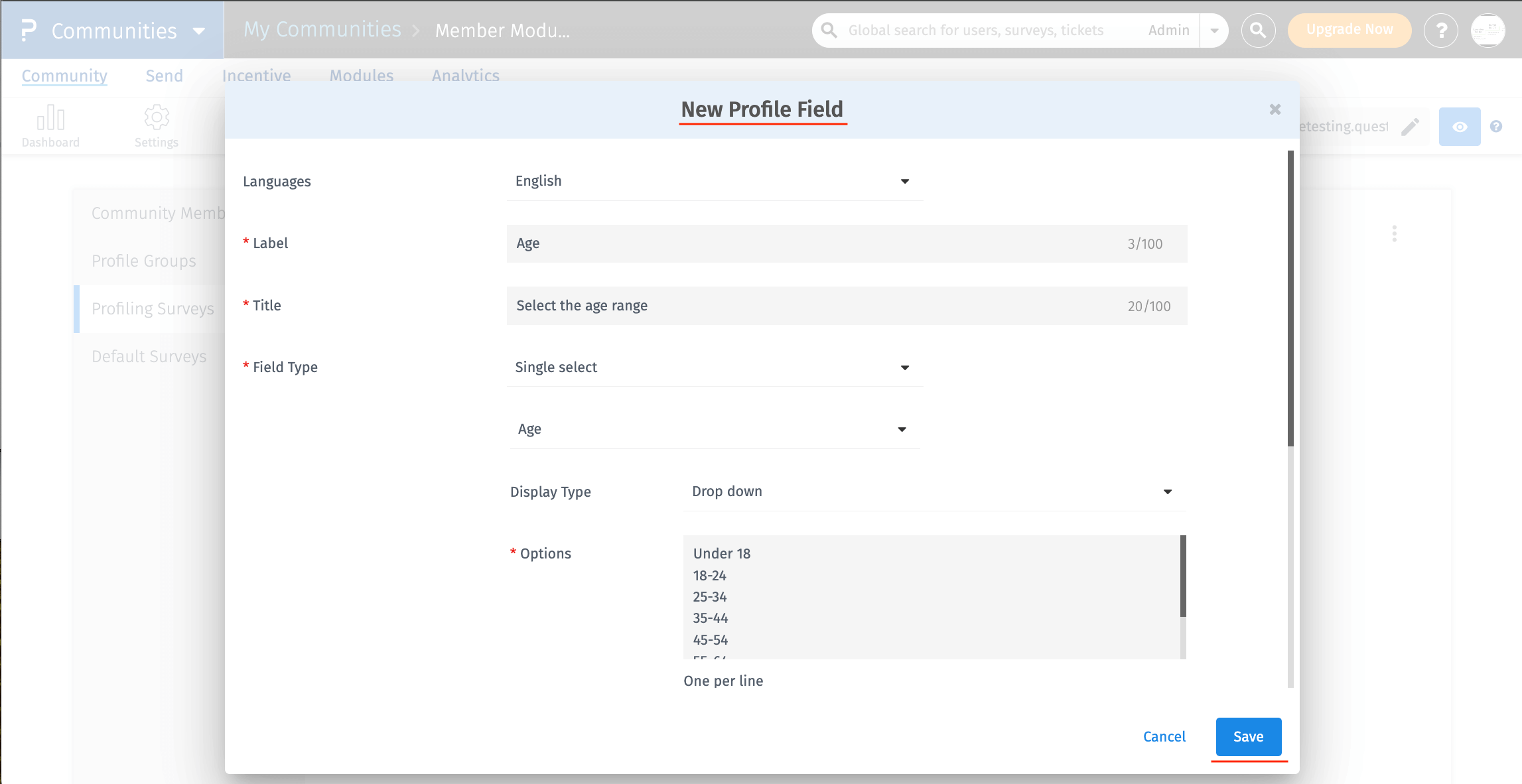Click the Save button
Viewport: 1522px width, 784px height.
pos(1248,736)
